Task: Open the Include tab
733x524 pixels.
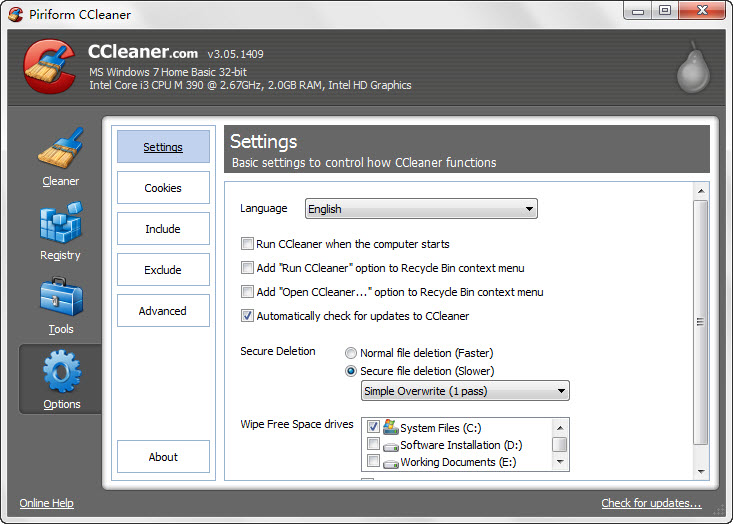Action: [x=163, y=229]
